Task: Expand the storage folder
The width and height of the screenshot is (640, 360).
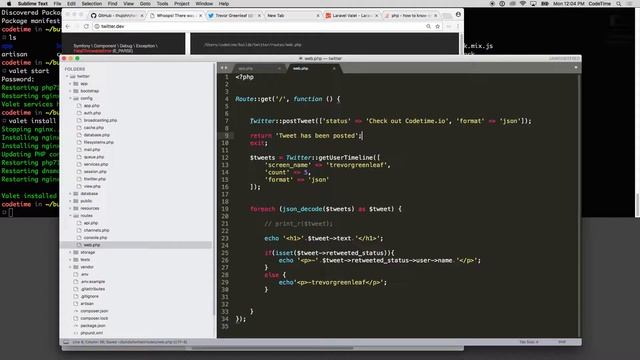Action: pos(70,252)
